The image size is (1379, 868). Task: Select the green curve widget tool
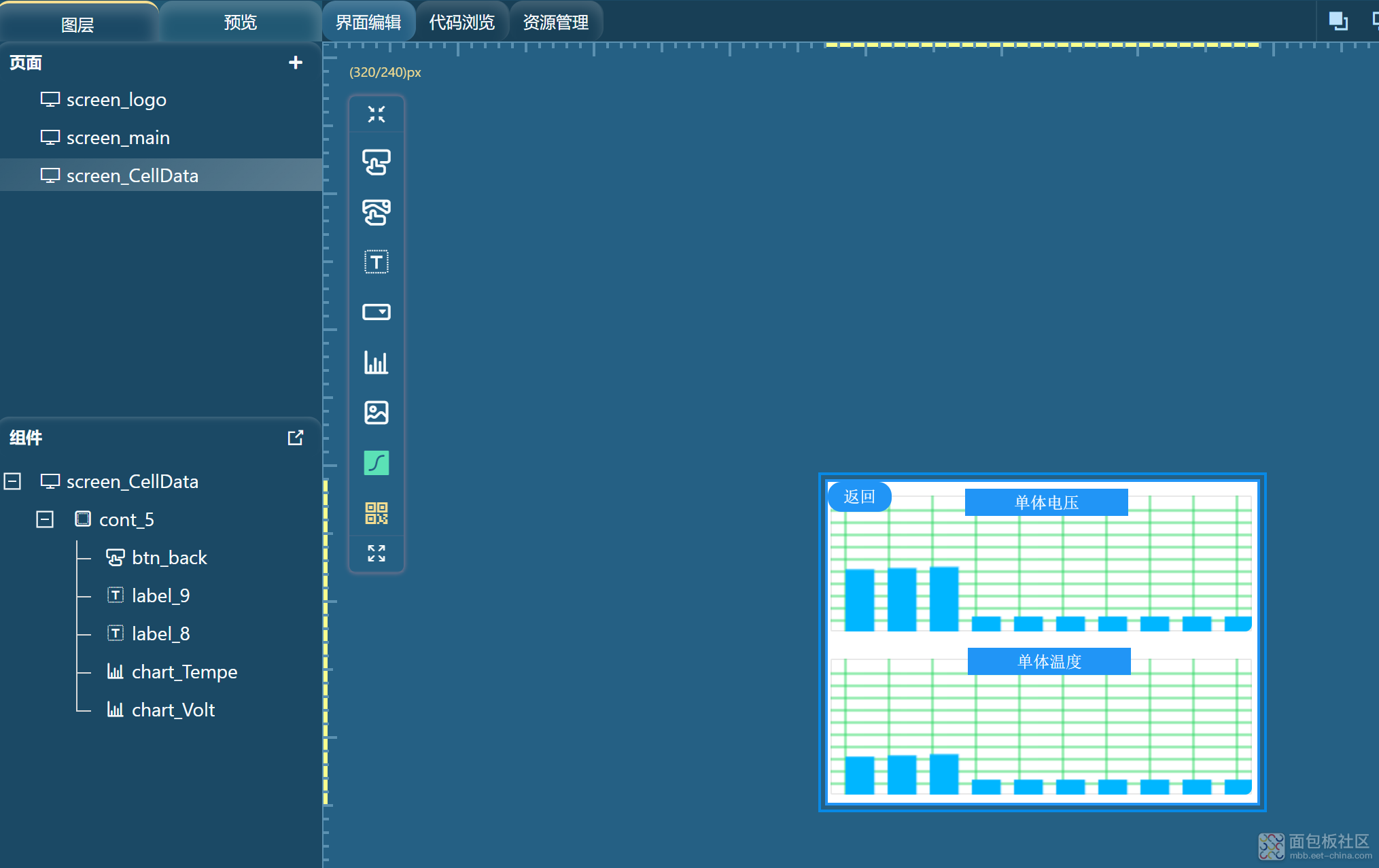tap(376, 463)
